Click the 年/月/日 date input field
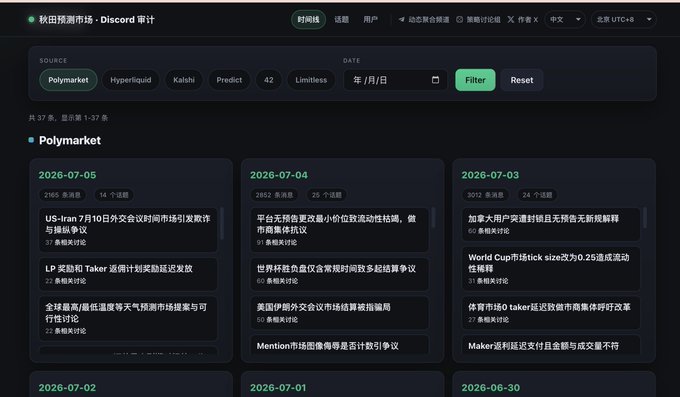Screen dimensions: 680x397 pyautogui.click(x=396, y=80)
